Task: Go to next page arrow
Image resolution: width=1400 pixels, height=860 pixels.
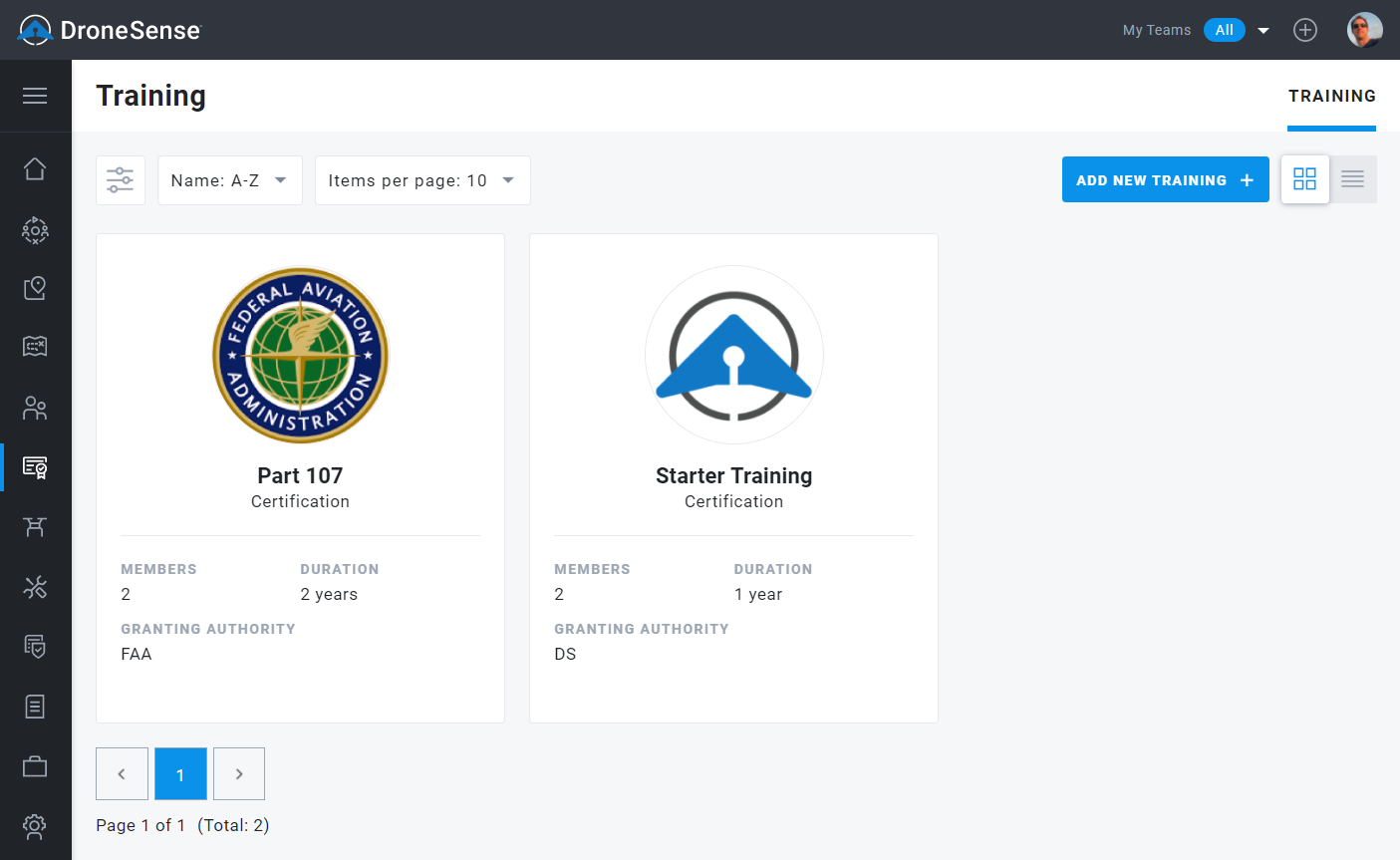Action: point(239,773)
